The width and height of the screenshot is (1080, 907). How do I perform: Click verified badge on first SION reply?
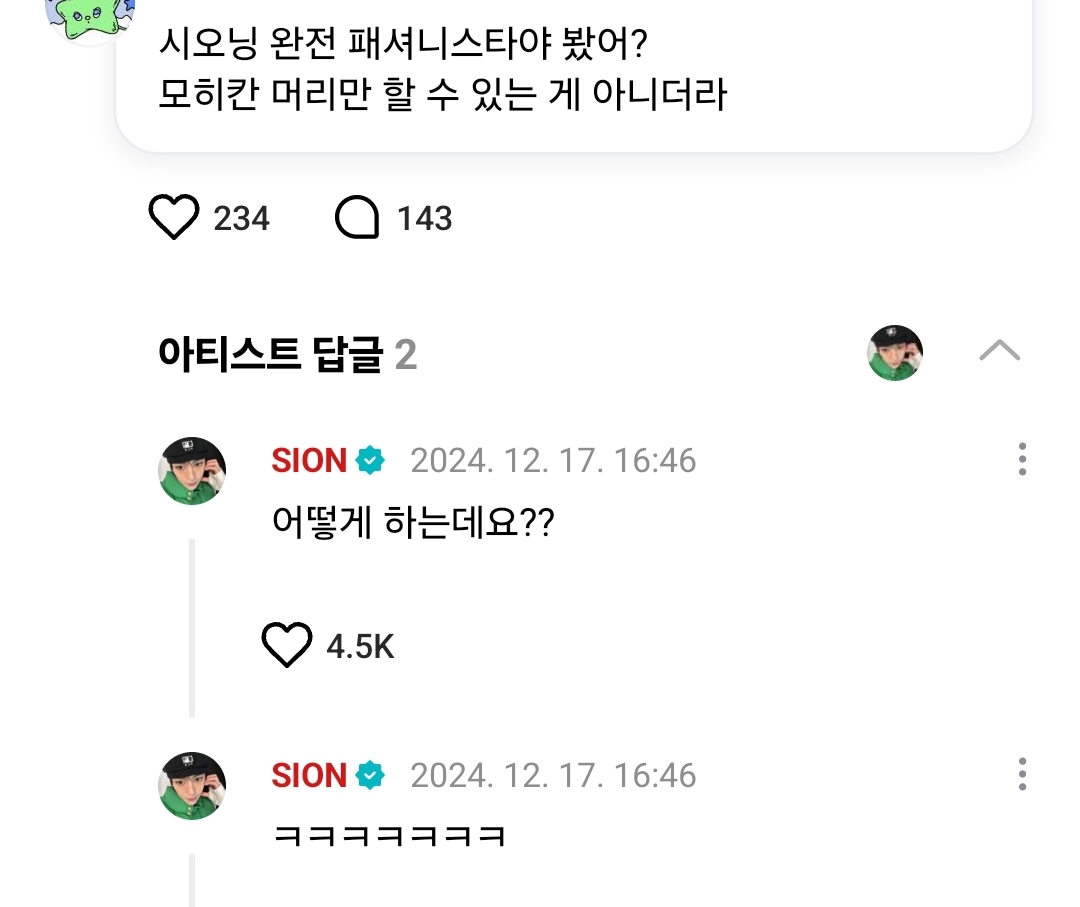tap(370, 461)
